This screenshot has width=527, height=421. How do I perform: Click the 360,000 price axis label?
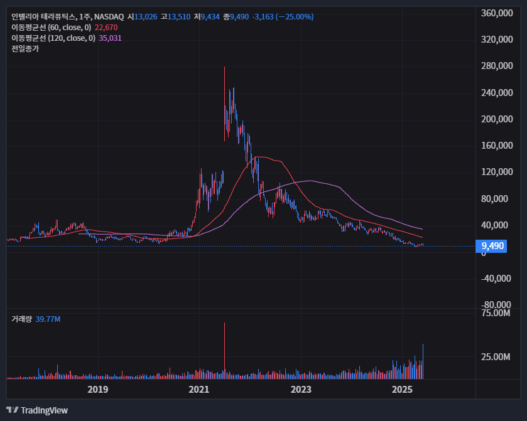point(497,13)
